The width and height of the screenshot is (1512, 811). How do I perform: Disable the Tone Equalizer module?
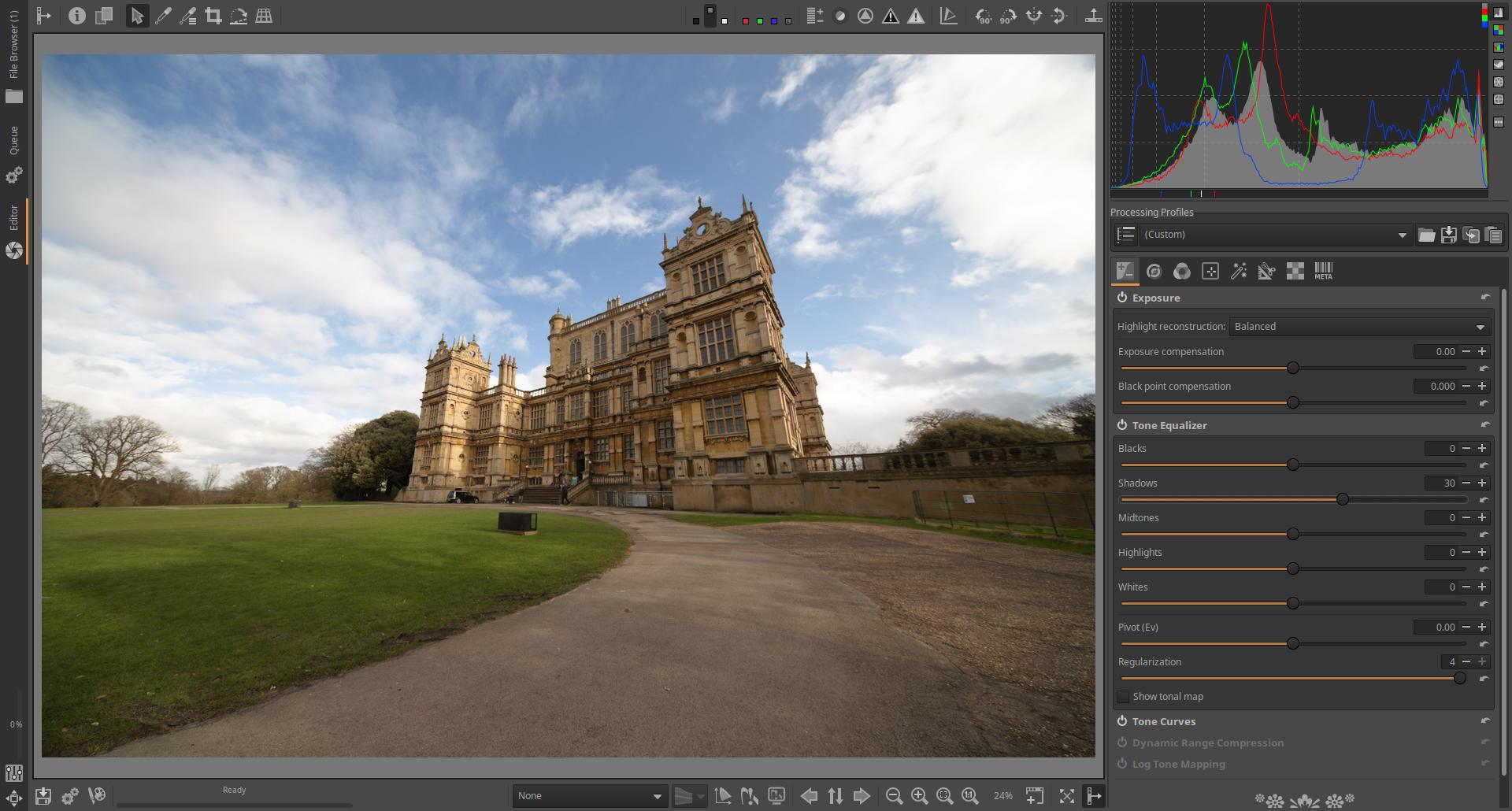pyautogui.click(x=1122, y=425)
